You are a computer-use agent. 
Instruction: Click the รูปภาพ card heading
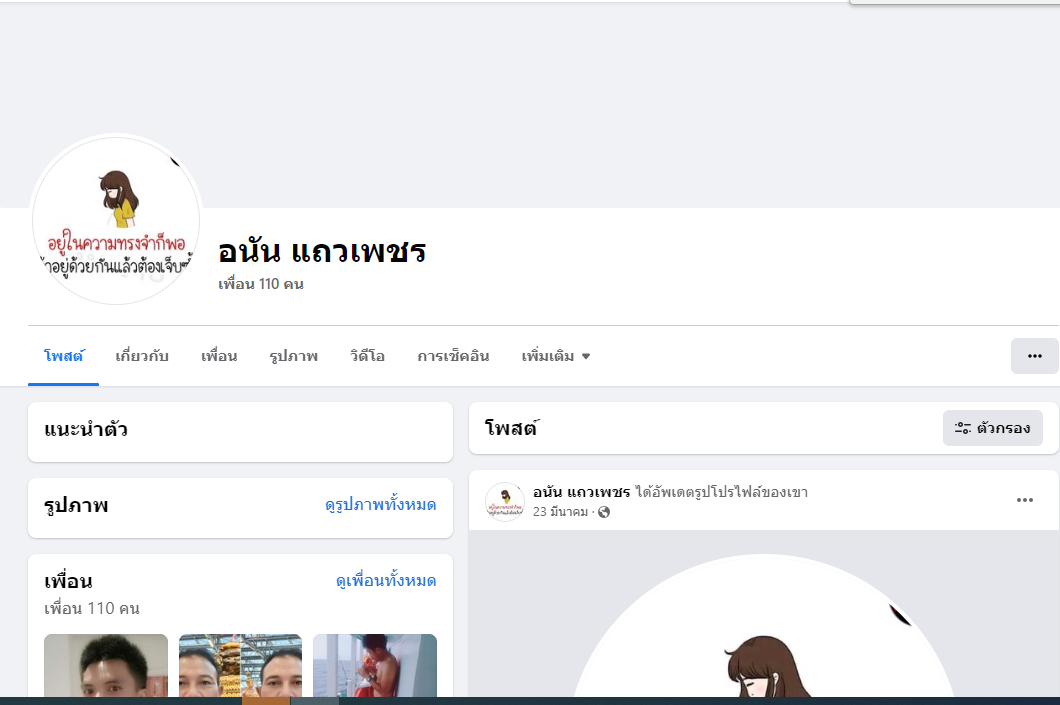click(76, 506)
